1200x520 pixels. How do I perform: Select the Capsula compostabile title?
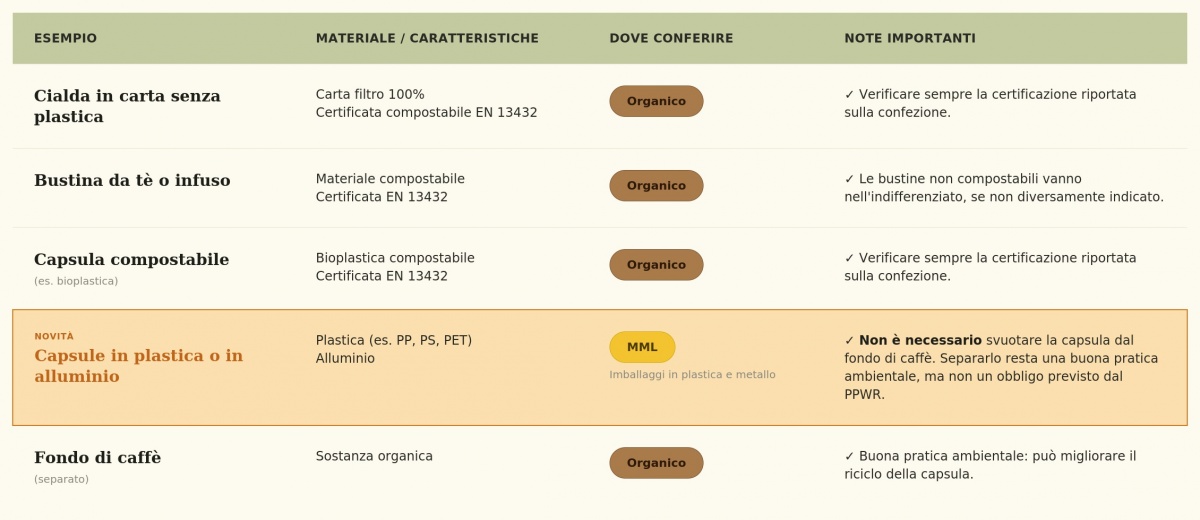click(x=131, y=260)
